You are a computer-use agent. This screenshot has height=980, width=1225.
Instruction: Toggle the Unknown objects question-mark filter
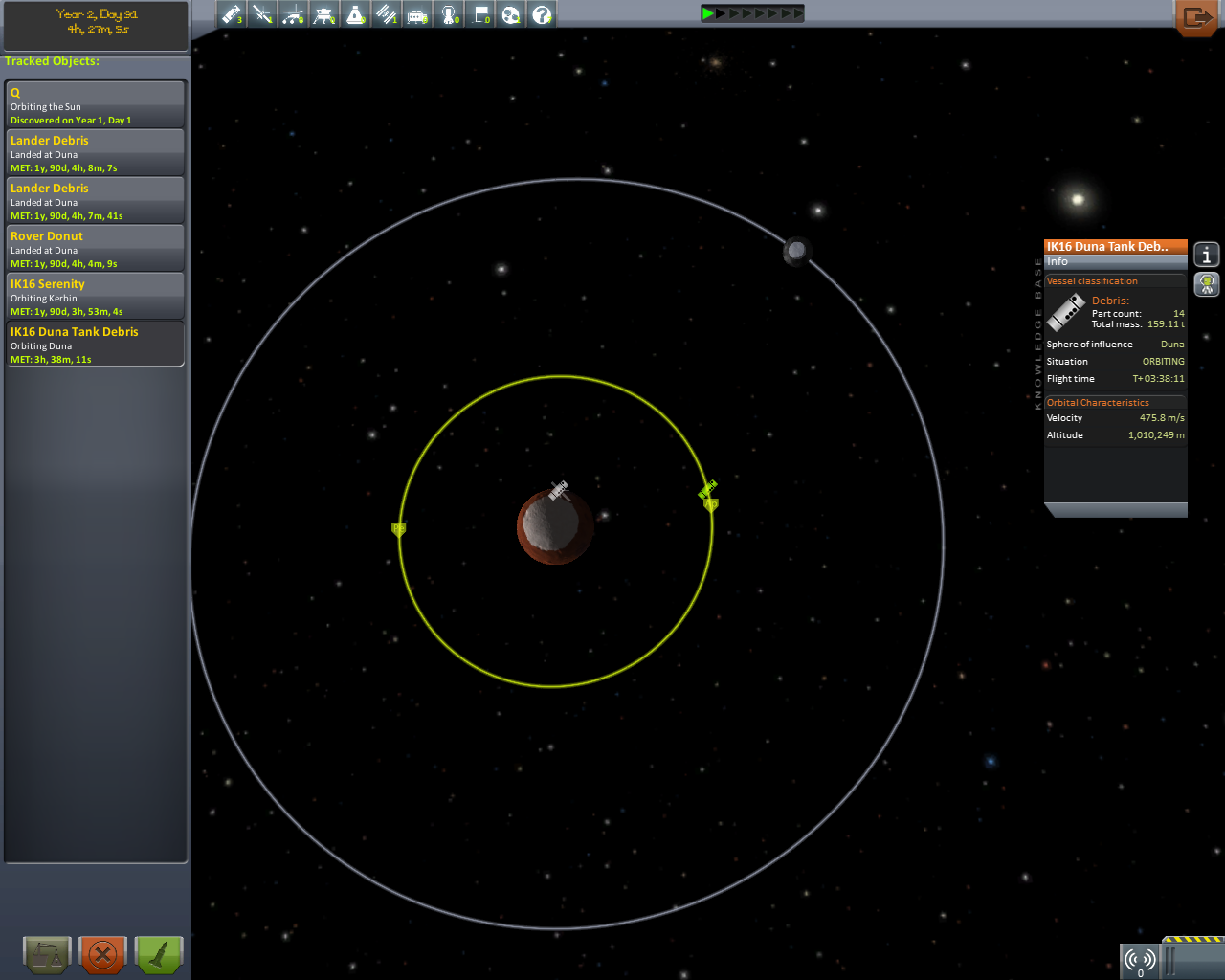pos(543,14)
